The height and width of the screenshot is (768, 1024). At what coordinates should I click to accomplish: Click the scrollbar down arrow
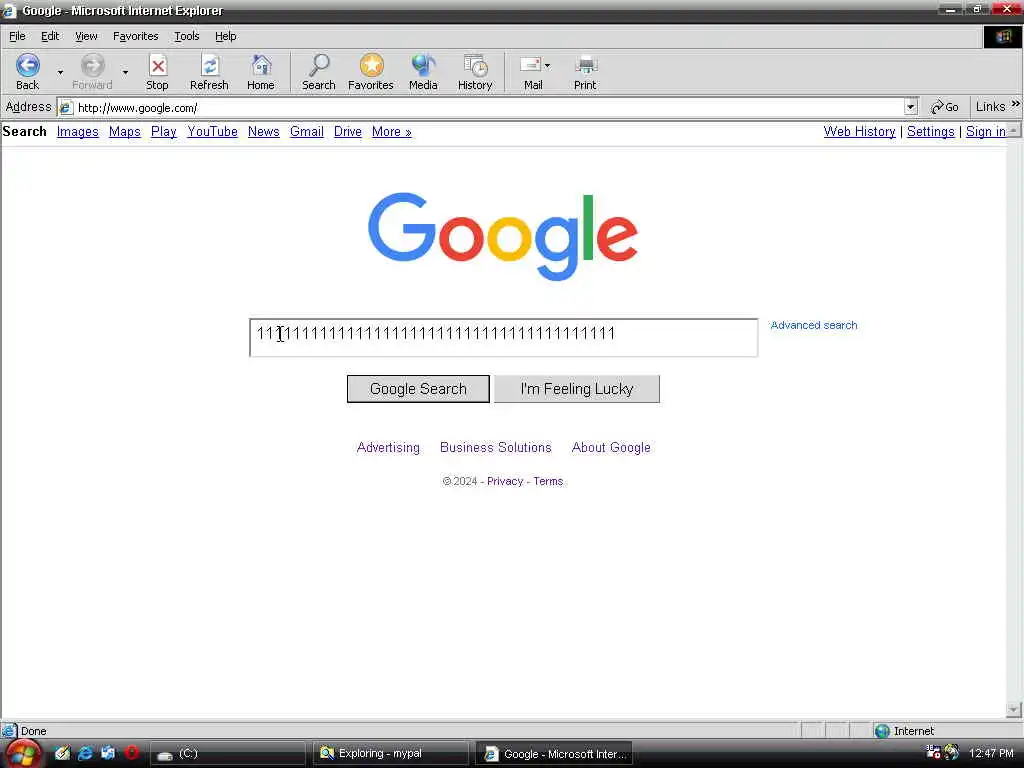coord(1014,709)
